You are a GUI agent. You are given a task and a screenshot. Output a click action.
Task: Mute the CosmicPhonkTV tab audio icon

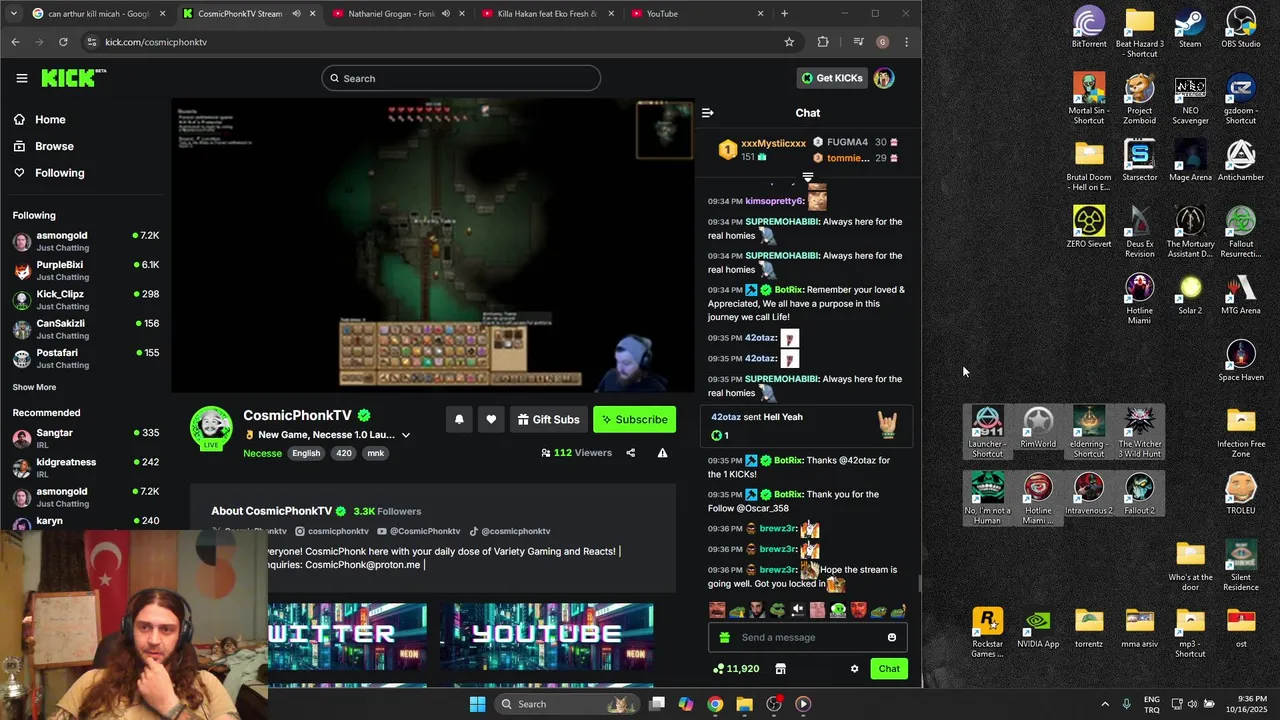point(296,14)
